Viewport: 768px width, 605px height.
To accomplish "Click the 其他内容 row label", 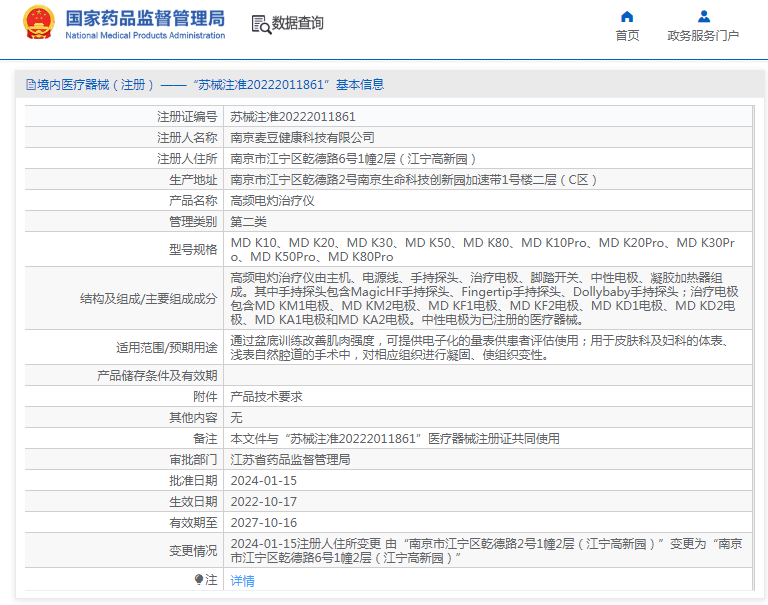I will pyautogui.click(x=193, y=418).
